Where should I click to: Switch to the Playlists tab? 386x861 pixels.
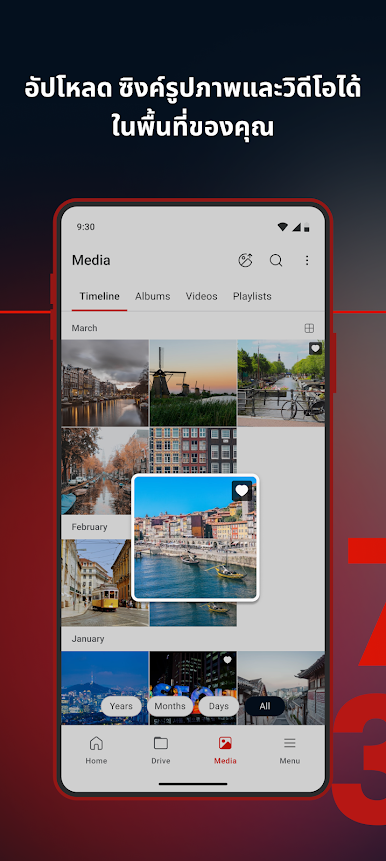tap(252, 297)
